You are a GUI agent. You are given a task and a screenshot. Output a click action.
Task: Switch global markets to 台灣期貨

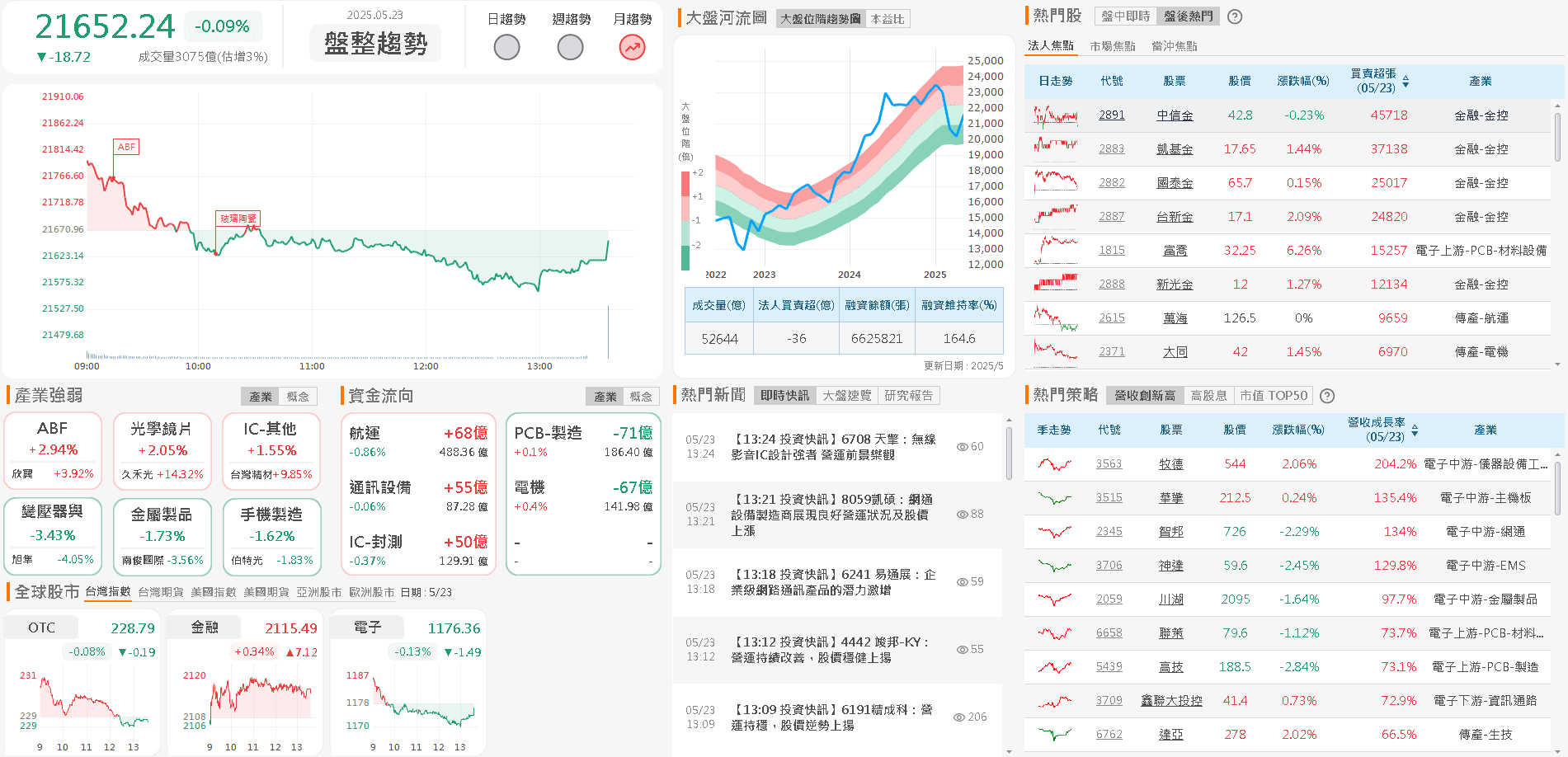pos(161,592)
